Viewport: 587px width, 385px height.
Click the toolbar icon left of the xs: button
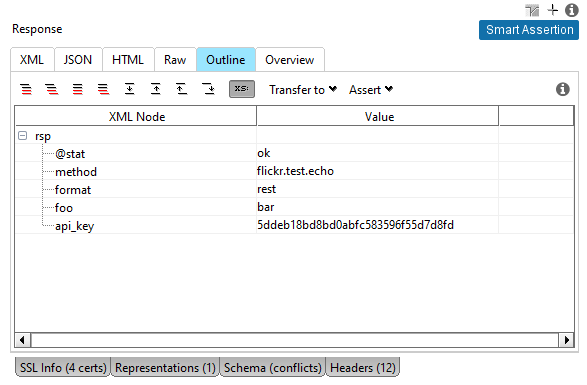pyautogui.click(x=209, y=89)
